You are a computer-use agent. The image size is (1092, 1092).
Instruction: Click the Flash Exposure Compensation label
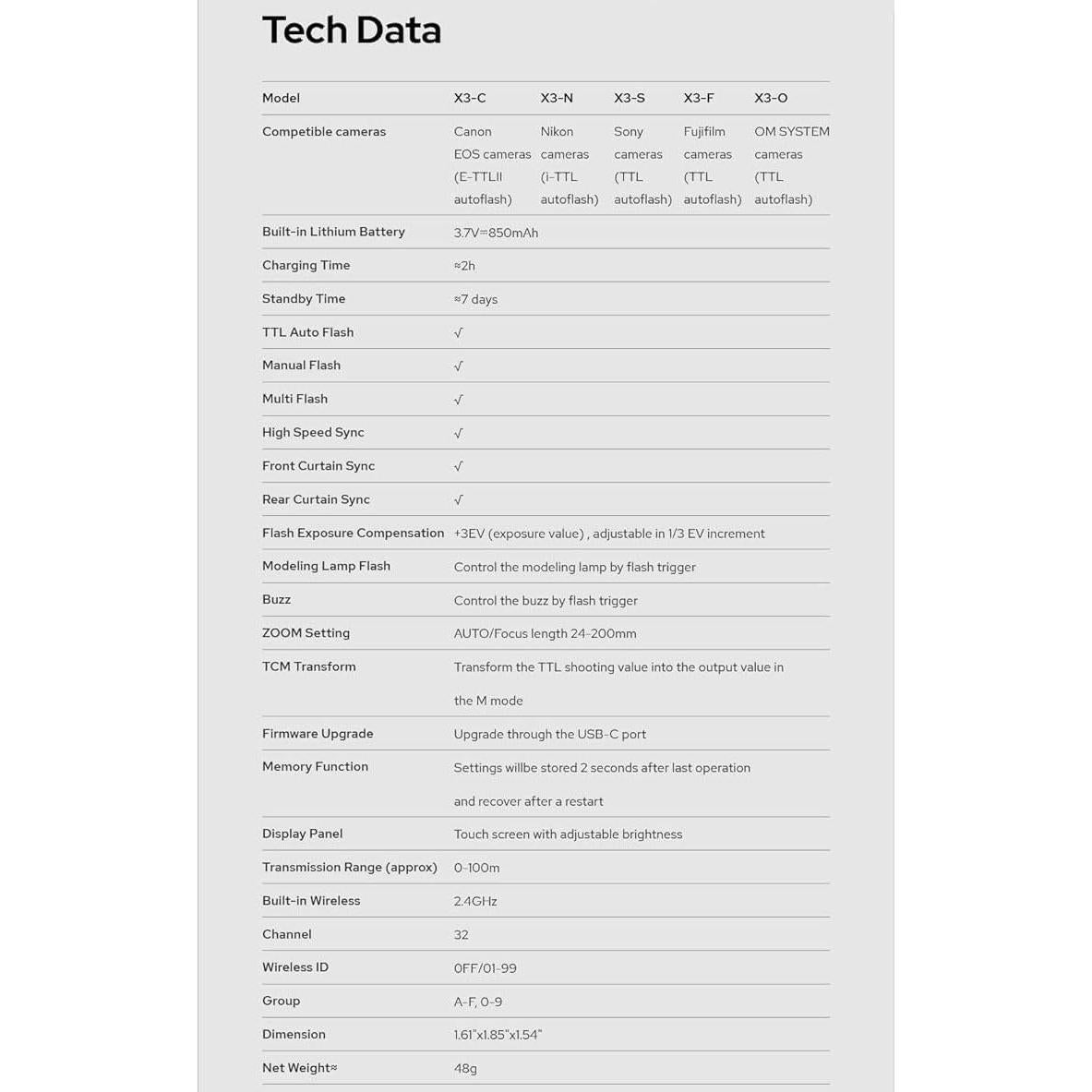point(353,533)
